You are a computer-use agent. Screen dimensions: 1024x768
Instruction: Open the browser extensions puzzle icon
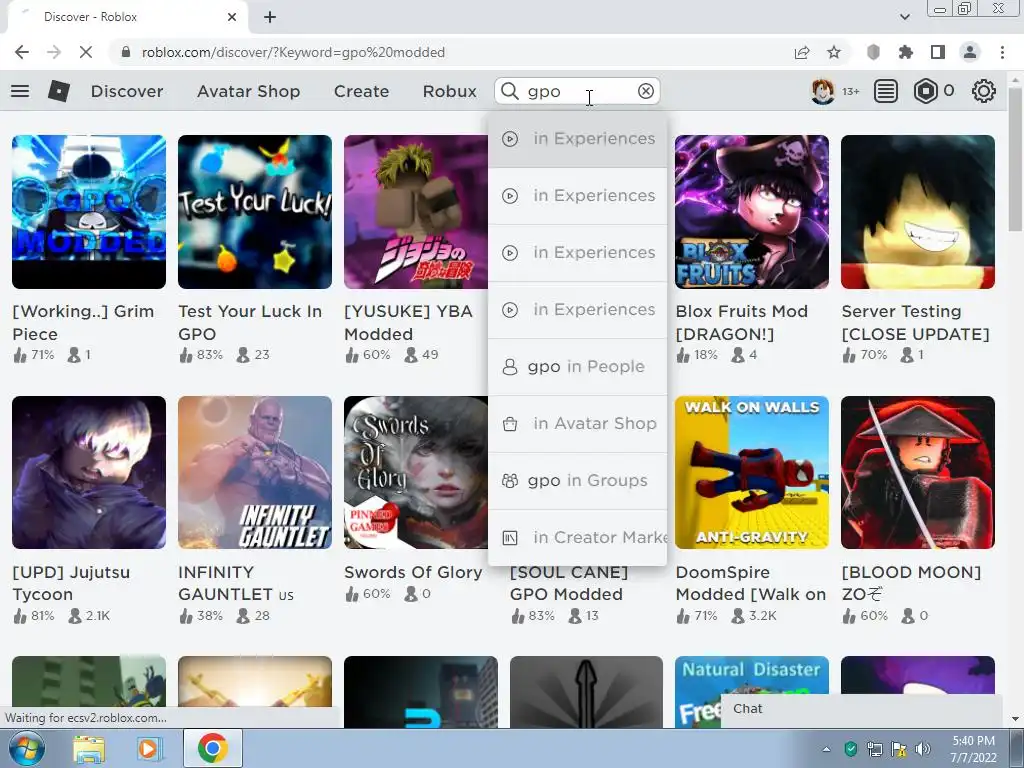point(906,52)
